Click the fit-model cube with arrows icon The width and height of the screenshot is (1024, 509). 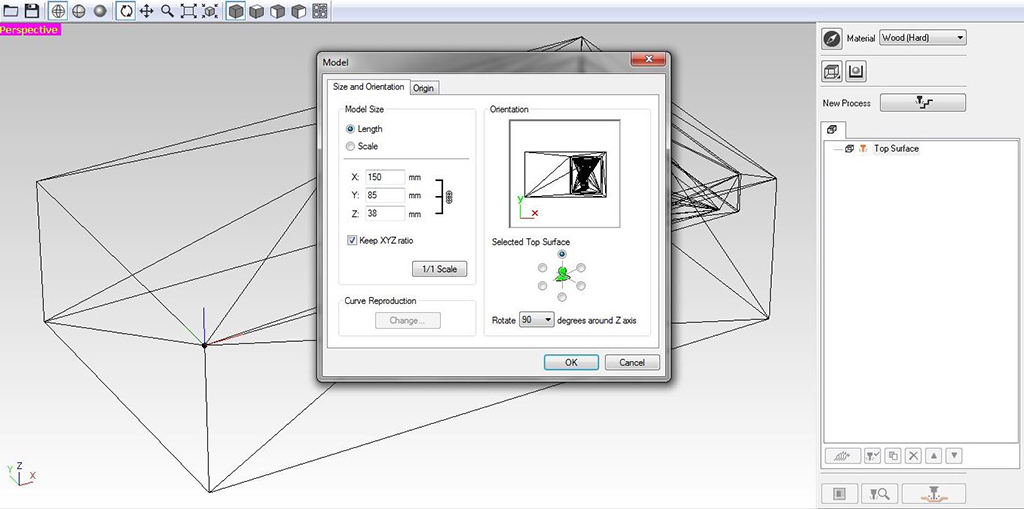210,11
